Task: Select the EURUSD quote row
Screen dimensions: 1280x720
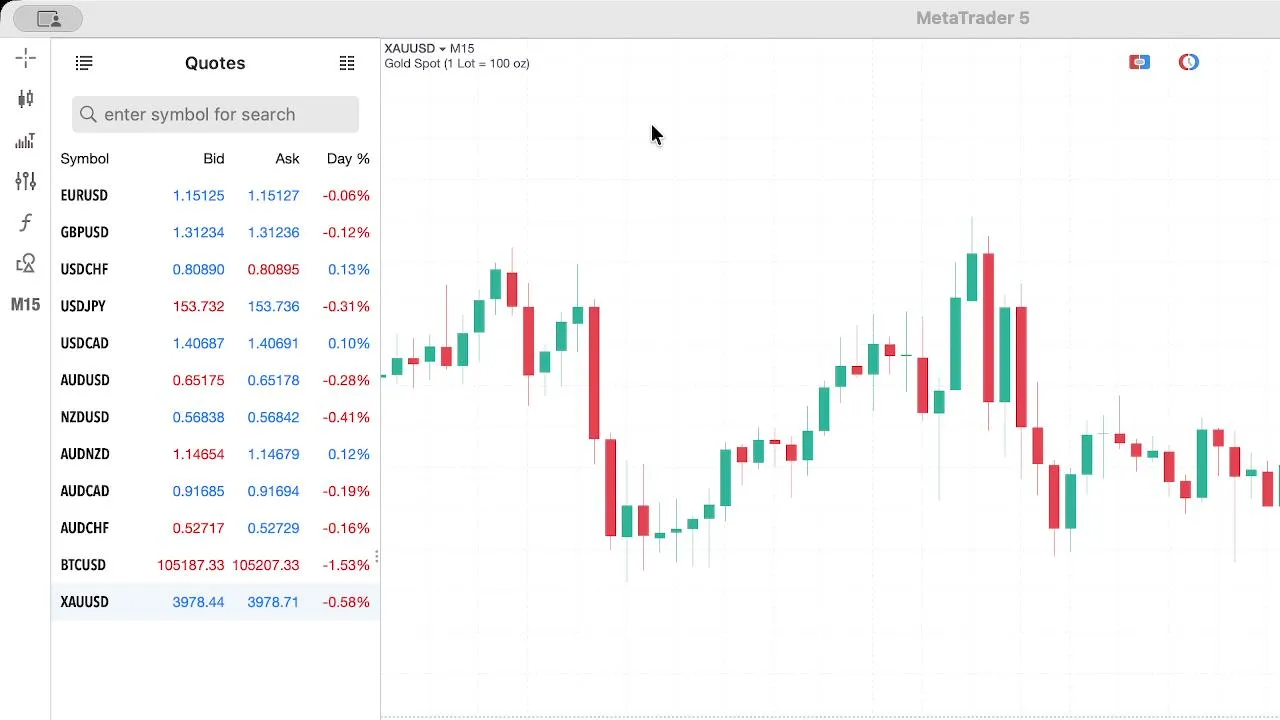Action: pos(215,195)
